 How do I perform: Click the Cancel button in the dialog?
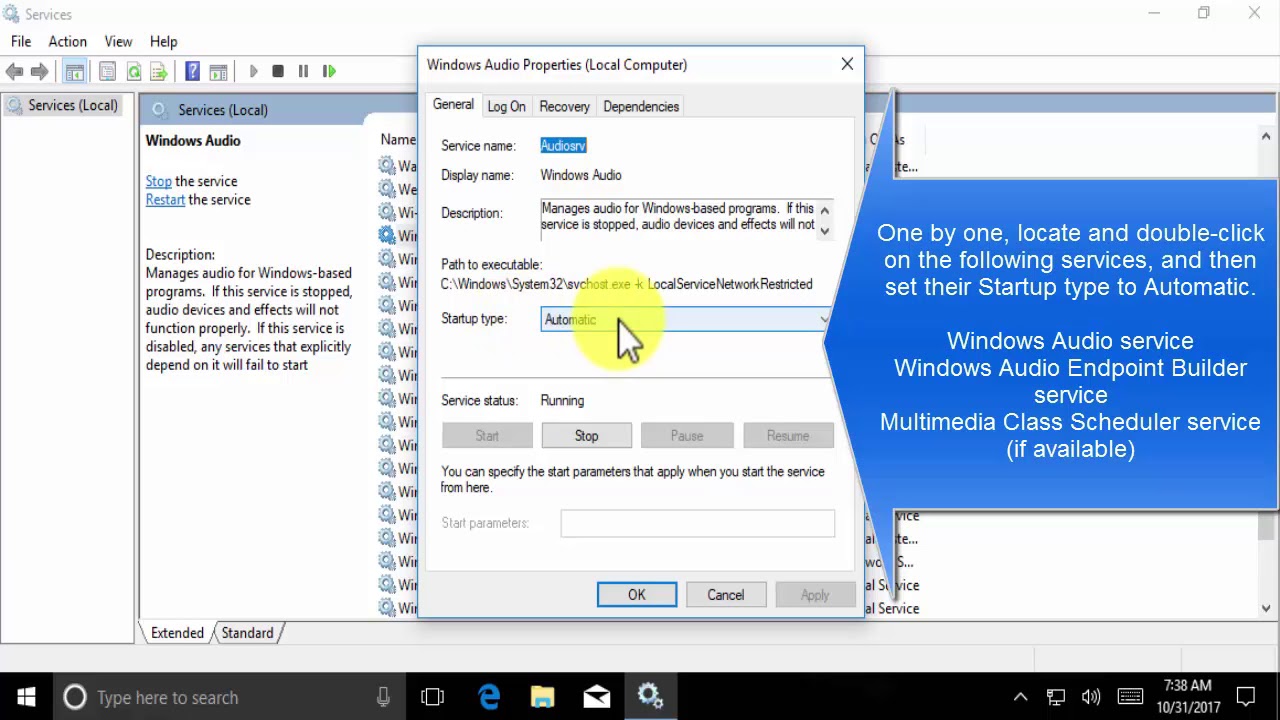tap(726, 595)
